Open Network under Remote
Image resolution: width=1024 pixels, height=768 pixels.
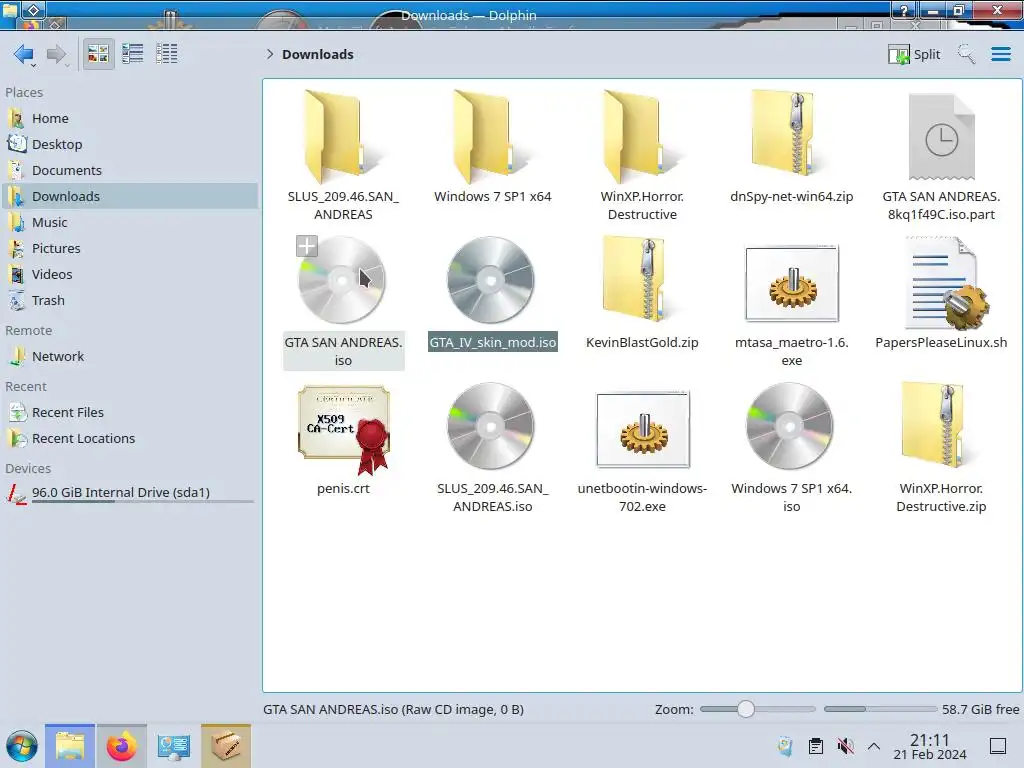129,357
